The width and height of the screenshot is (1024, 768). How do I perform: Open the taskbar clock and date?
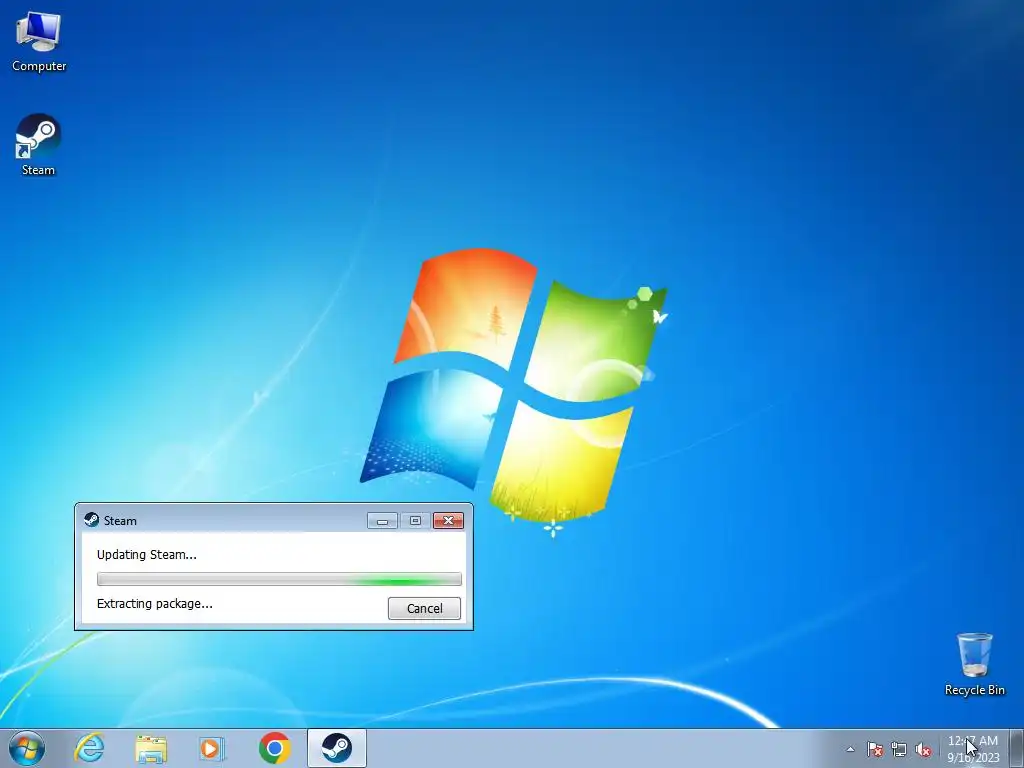pyautogui.click(x=973, y=749)
